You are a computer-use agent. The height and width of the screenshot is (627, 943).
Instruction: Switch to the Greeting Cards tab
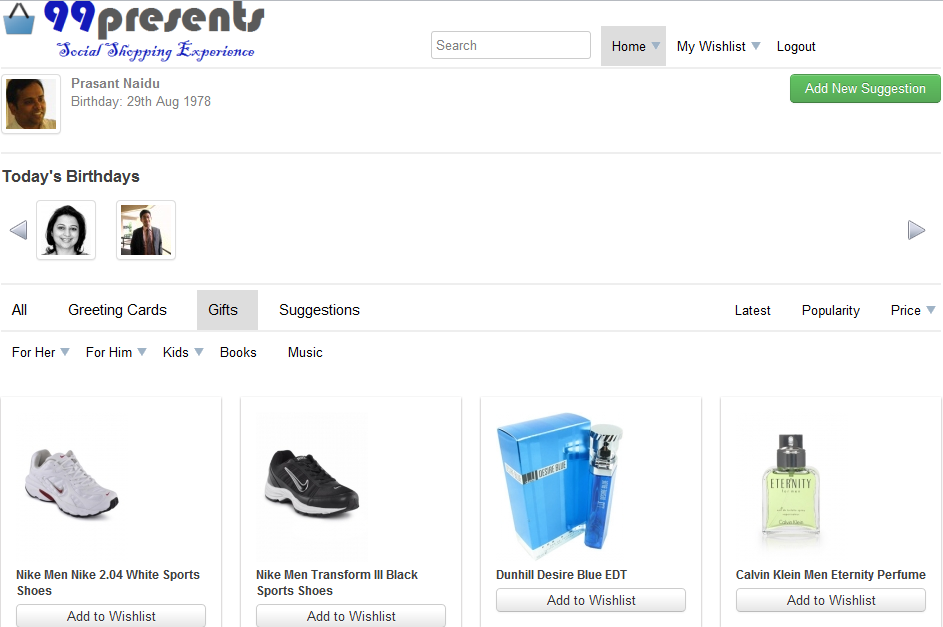117,310
